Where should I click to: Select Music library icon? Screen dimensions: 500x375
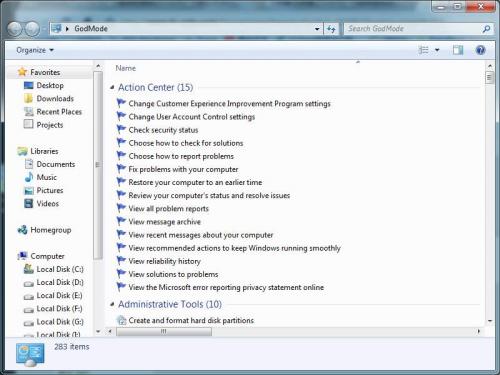pyautogui.click(x=29, y=177)
